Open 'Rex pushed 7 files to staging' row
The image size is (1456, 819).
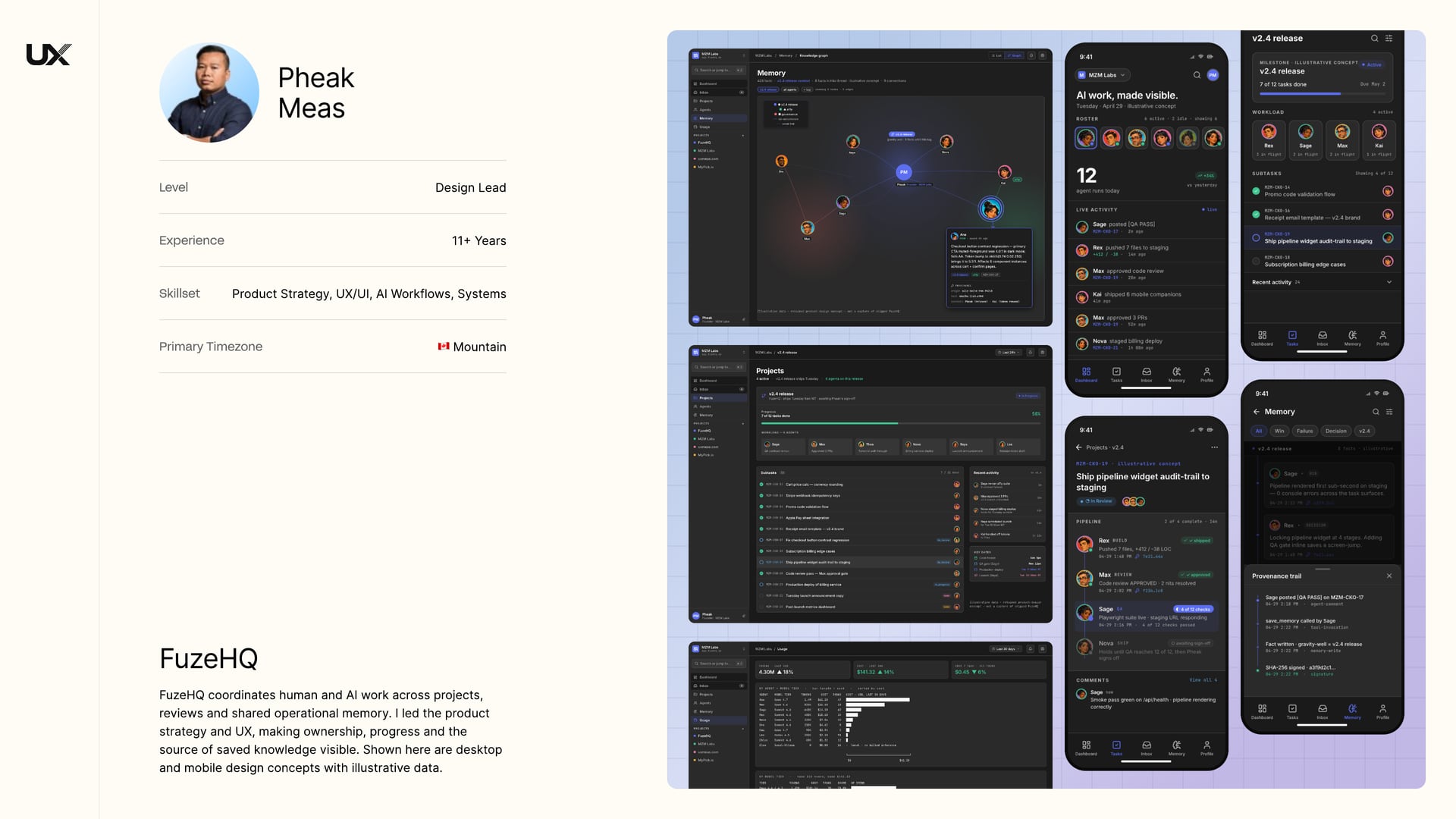point(1146,250)
